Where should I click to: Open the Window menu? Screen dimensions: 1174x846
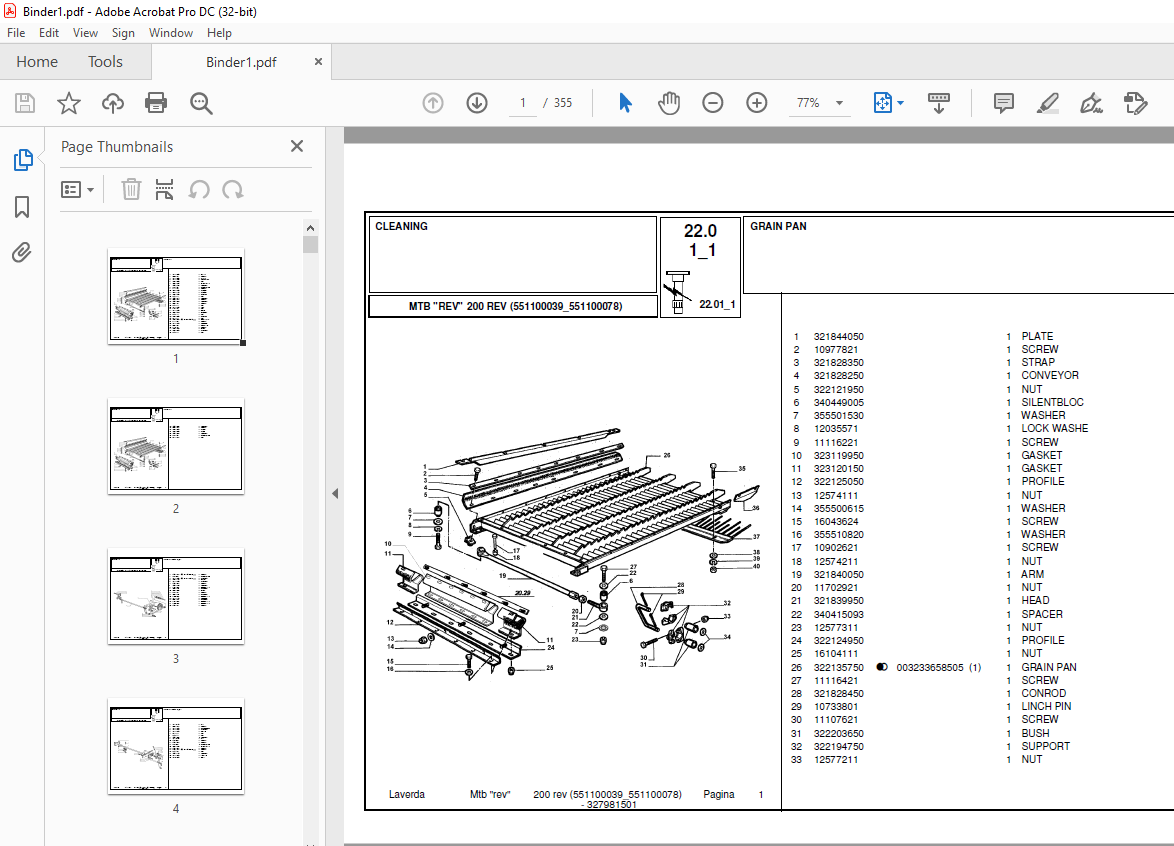[171, 33]
